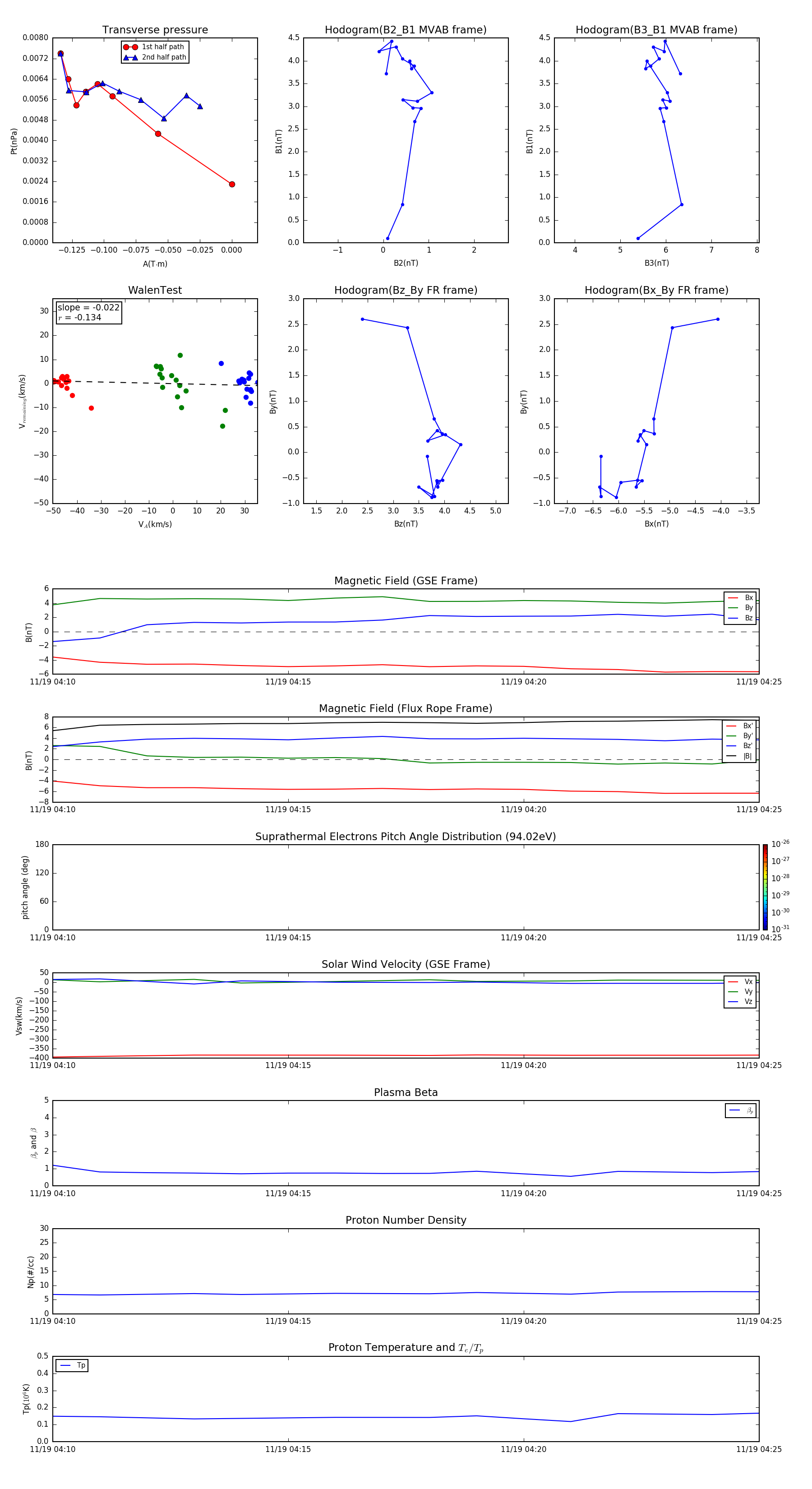812x1489 pixels.
Task: Select the "r = -0.134" annotation
Action: (x=80, y=317)
